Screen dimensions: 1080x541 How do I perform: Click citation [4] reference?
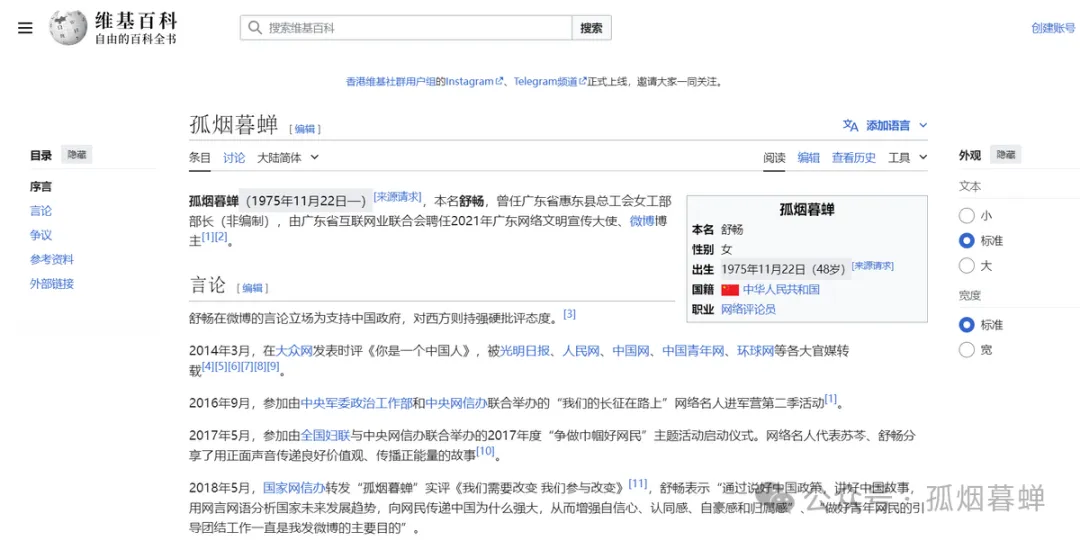208,367
